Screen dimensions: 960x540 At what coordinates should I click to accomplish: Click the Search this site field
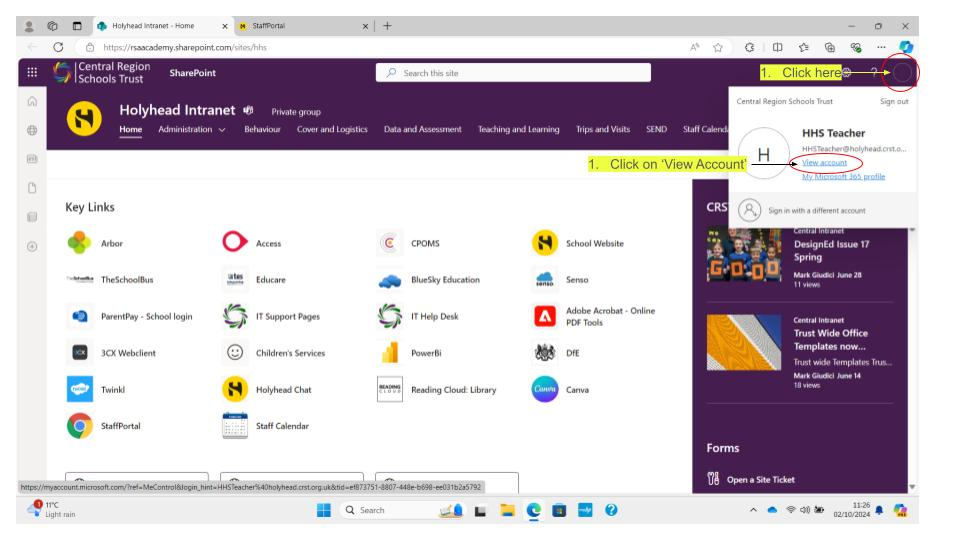[513, 73]
